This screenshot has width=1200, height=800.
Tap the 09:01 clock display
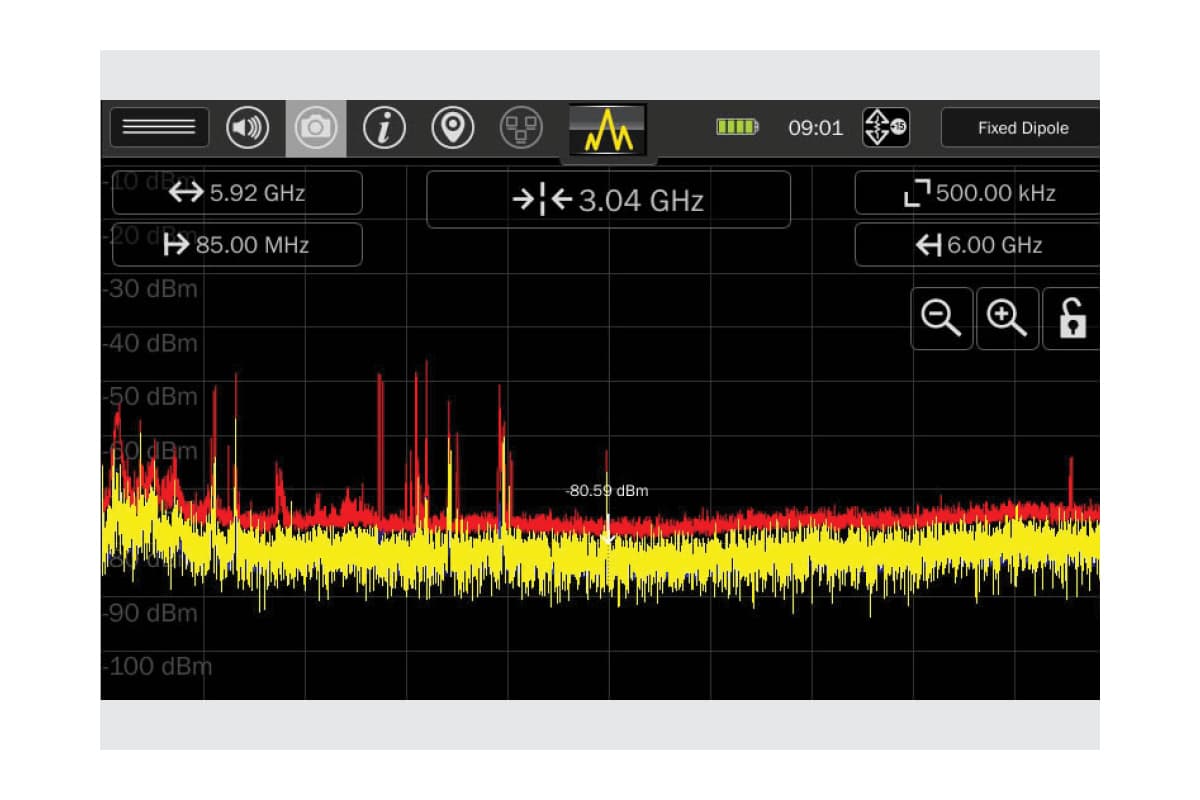(x=815, y=128)
